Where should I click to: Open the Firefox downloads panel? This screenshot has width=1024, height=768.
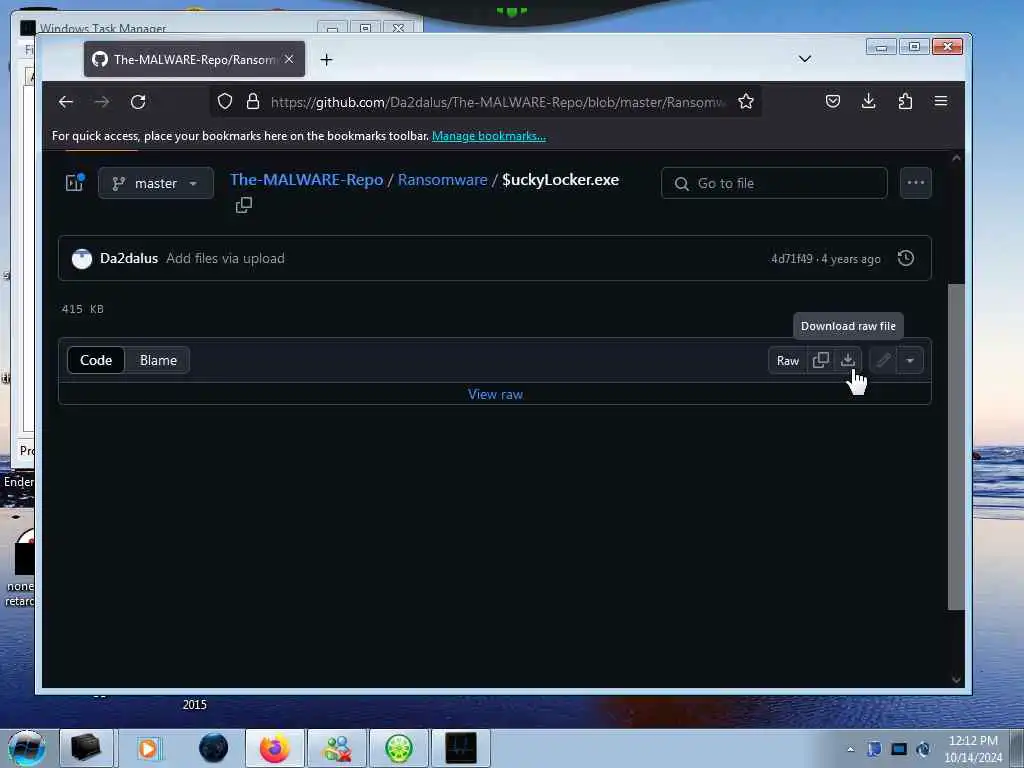click(x=869, y=101)
